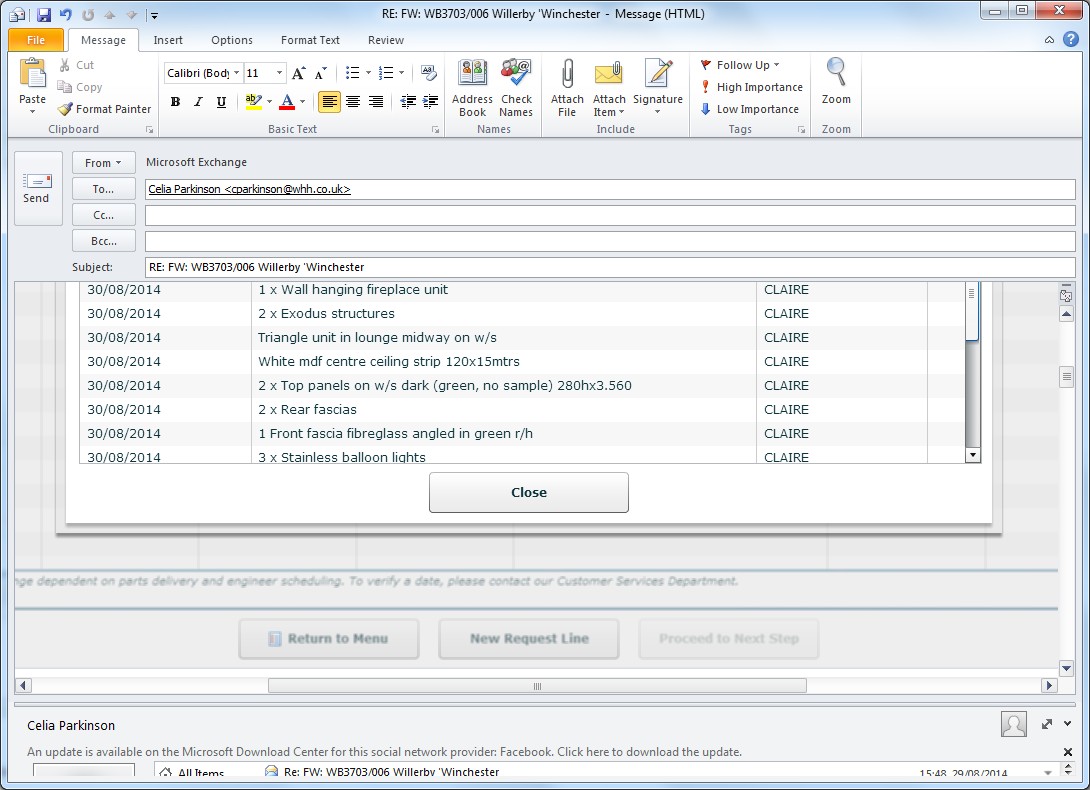This screenshot has height=790, width=1090.
Task: Toggle Italic text formatting
Action: coord(198,102)
